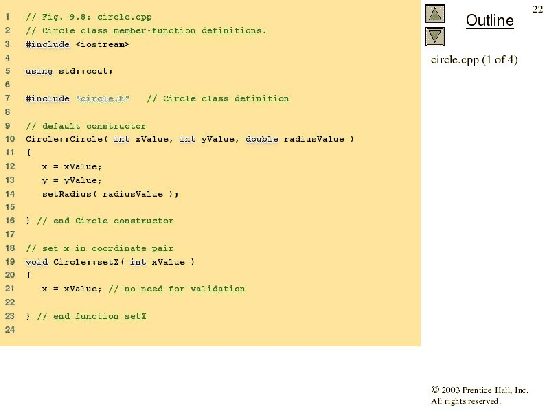Select the "#include <iostream>" code line
This screenshot has width=549, height=412.
point(77,44)
